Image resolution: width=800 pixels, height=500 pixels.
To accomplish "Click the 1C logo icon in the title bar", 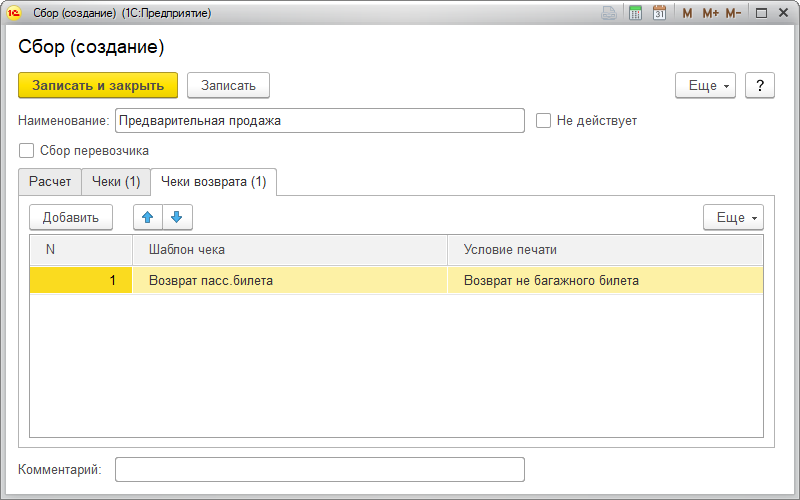I will click(x=14, y=13).
